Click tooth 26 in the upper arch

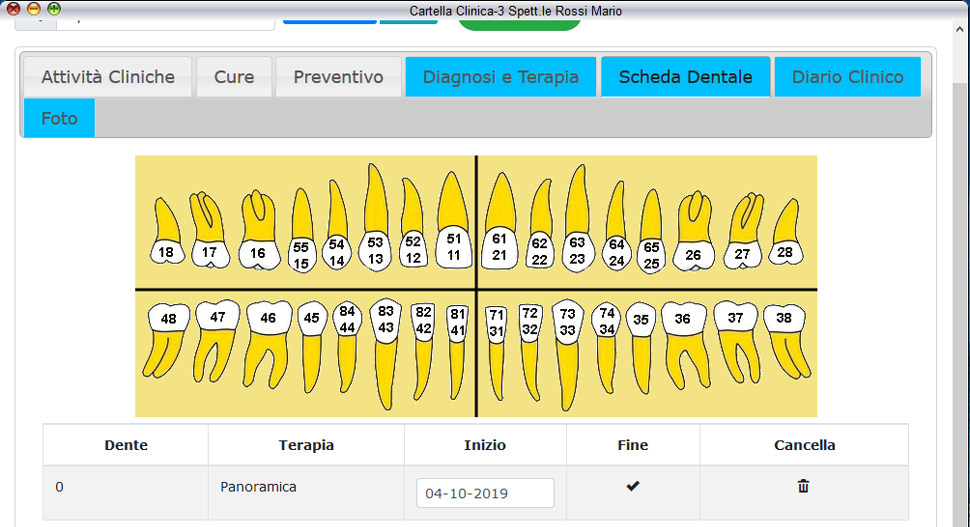(693, 255)
